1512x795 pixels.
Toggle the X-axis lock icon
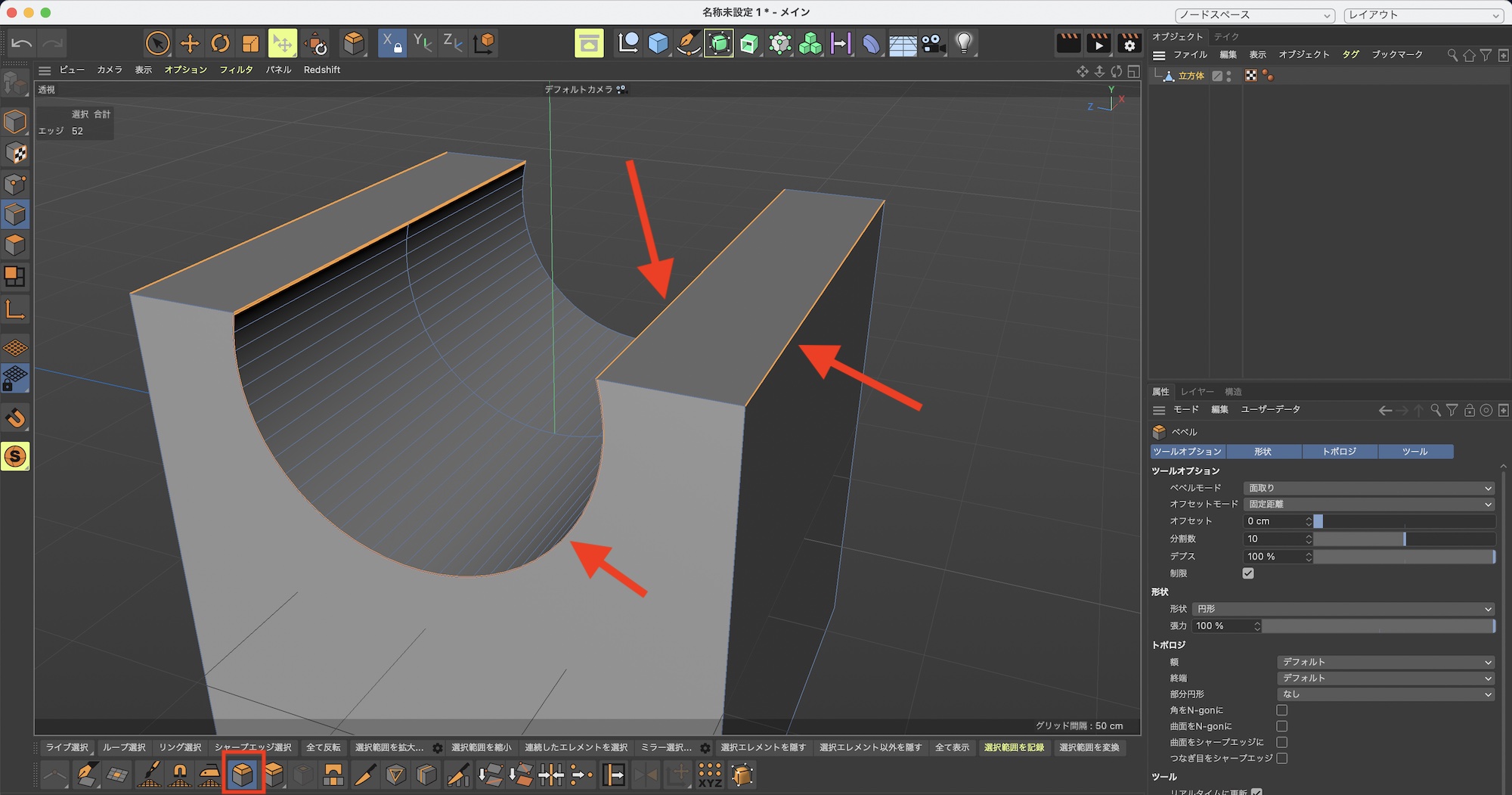(x=391, y=43)
